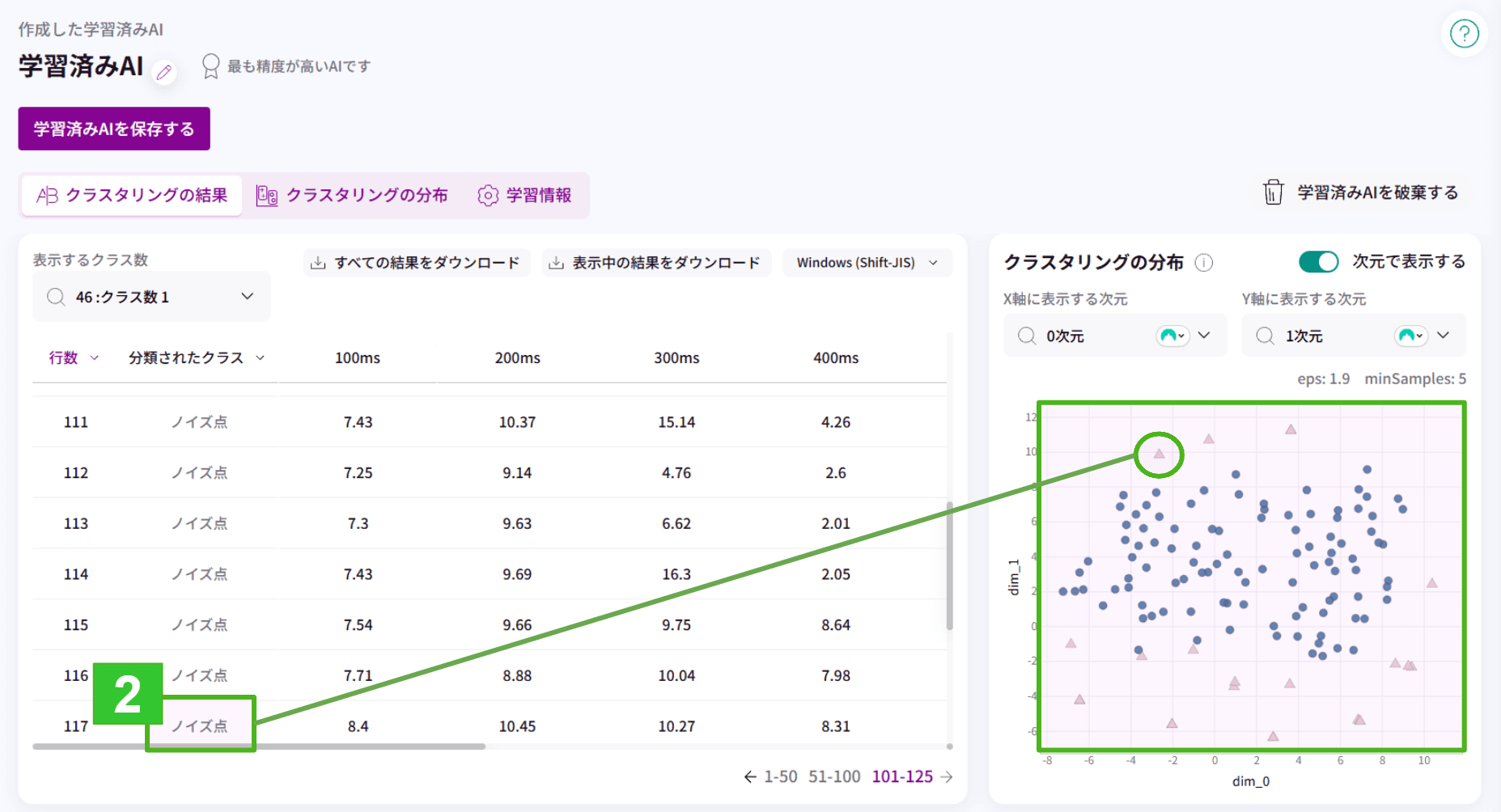Click the right arrow pagination icon
1501x812 pixels.
click(x=947, y=777)
